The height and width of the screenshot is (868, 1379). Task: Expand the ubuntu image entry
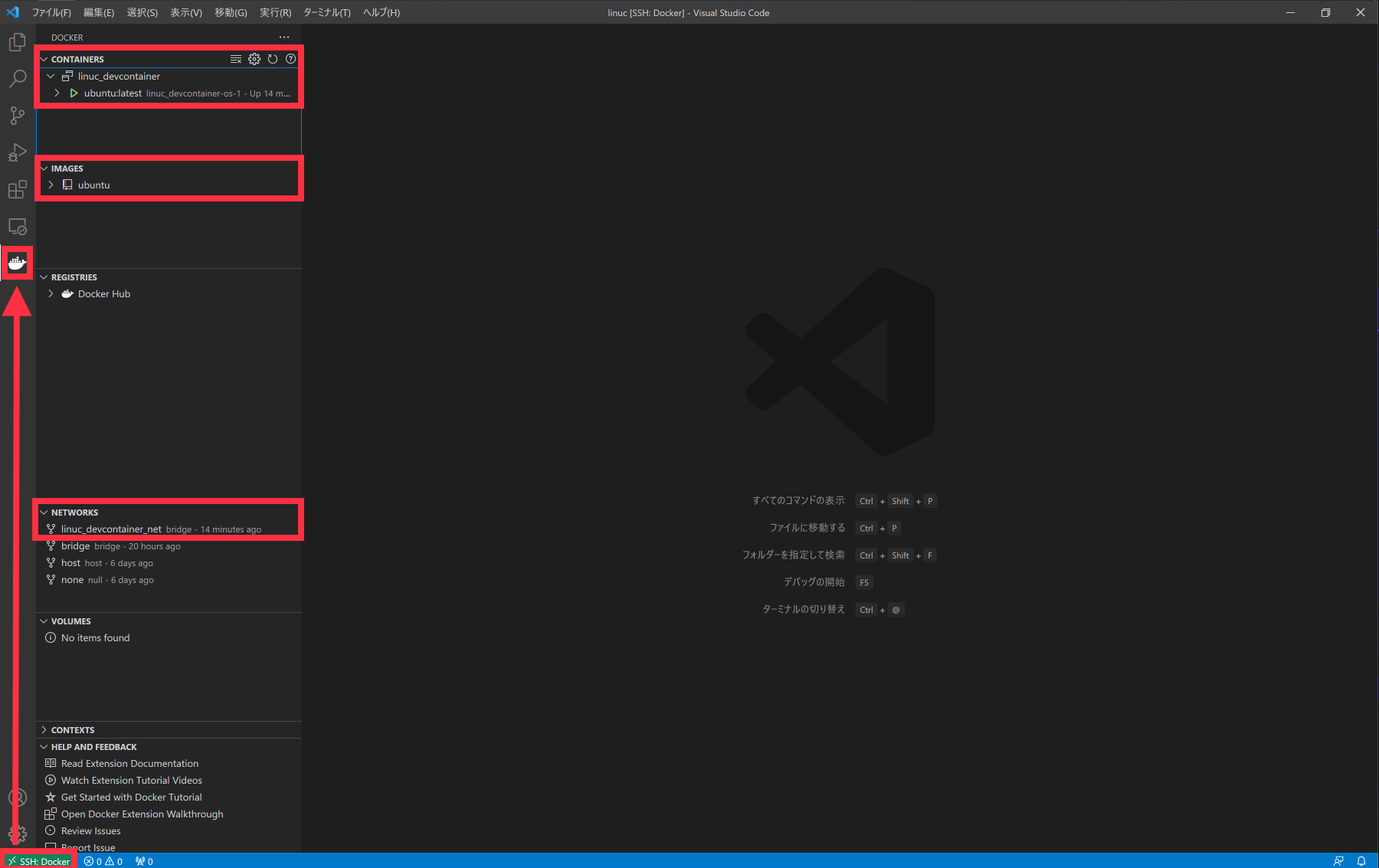51,185
